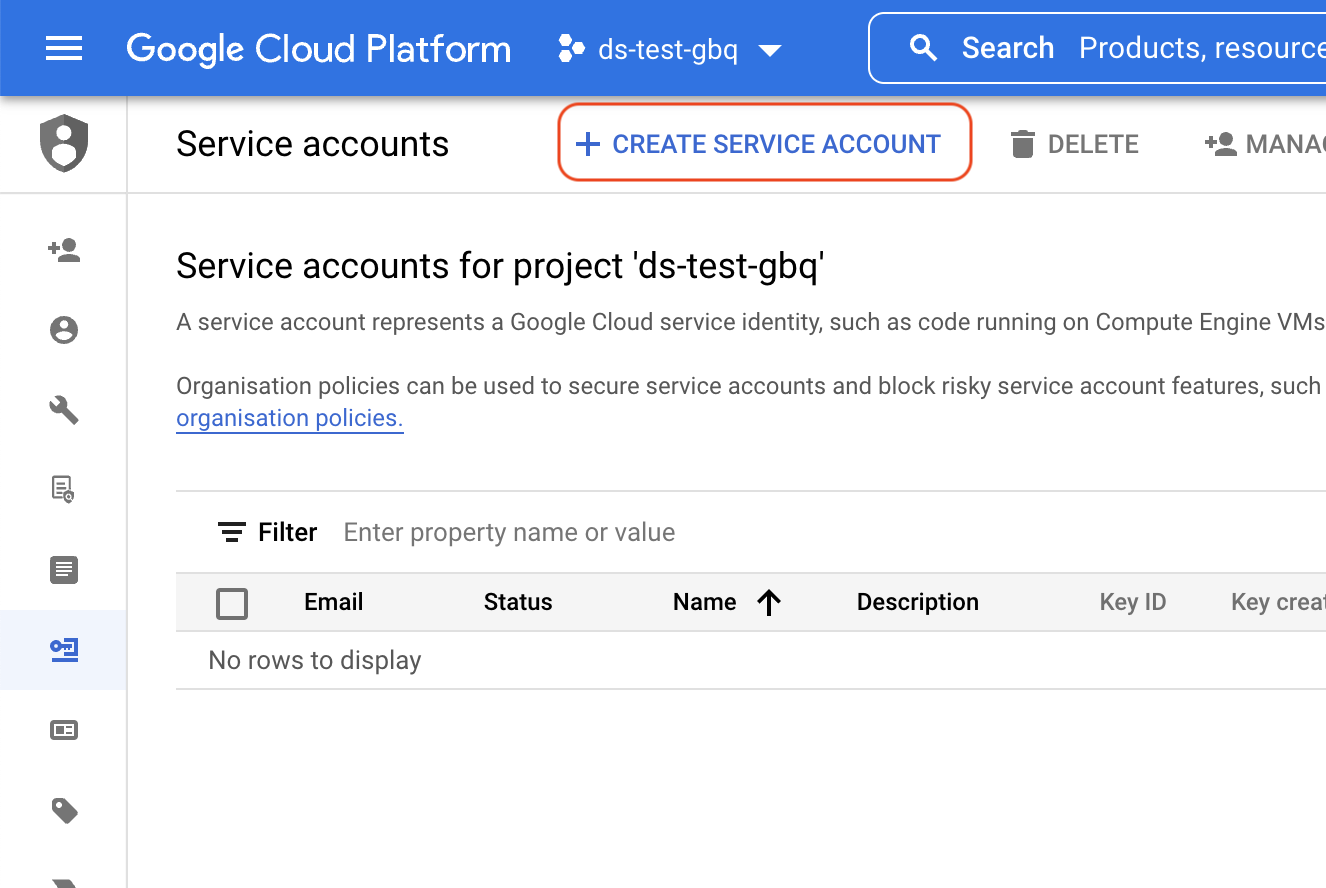Click the Name column header label

coord(705,602)
